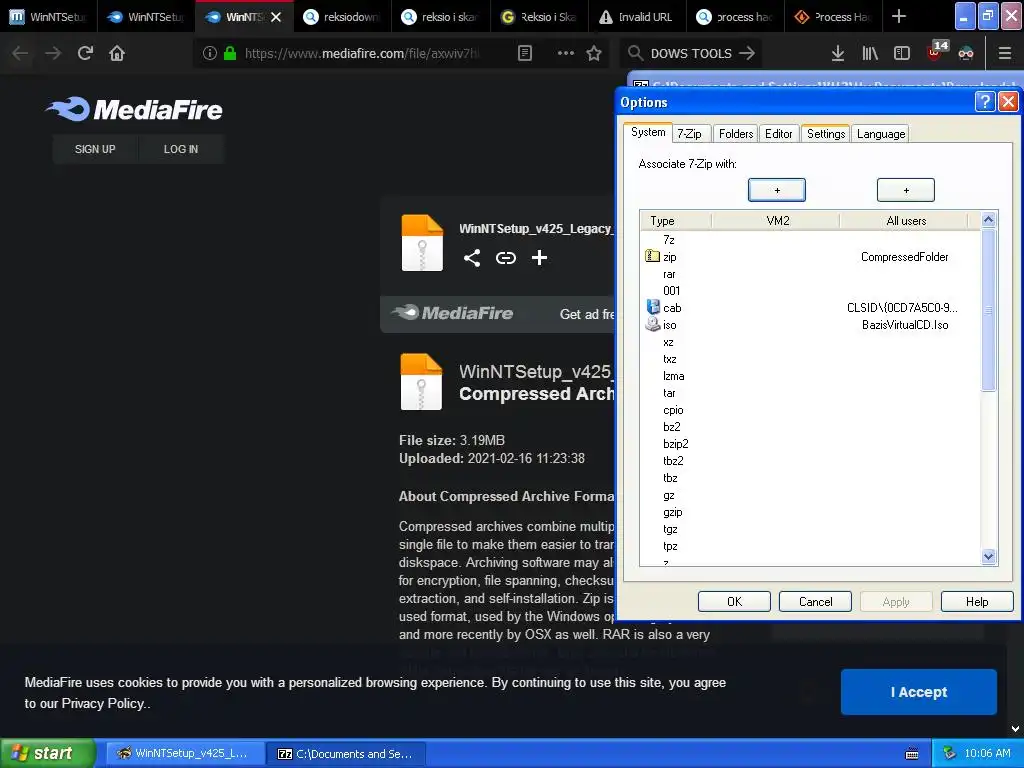Open the Language tab in Options
Image resolution: width=1024 pixels, height=768 pixels.
click(x=880, y=134)
